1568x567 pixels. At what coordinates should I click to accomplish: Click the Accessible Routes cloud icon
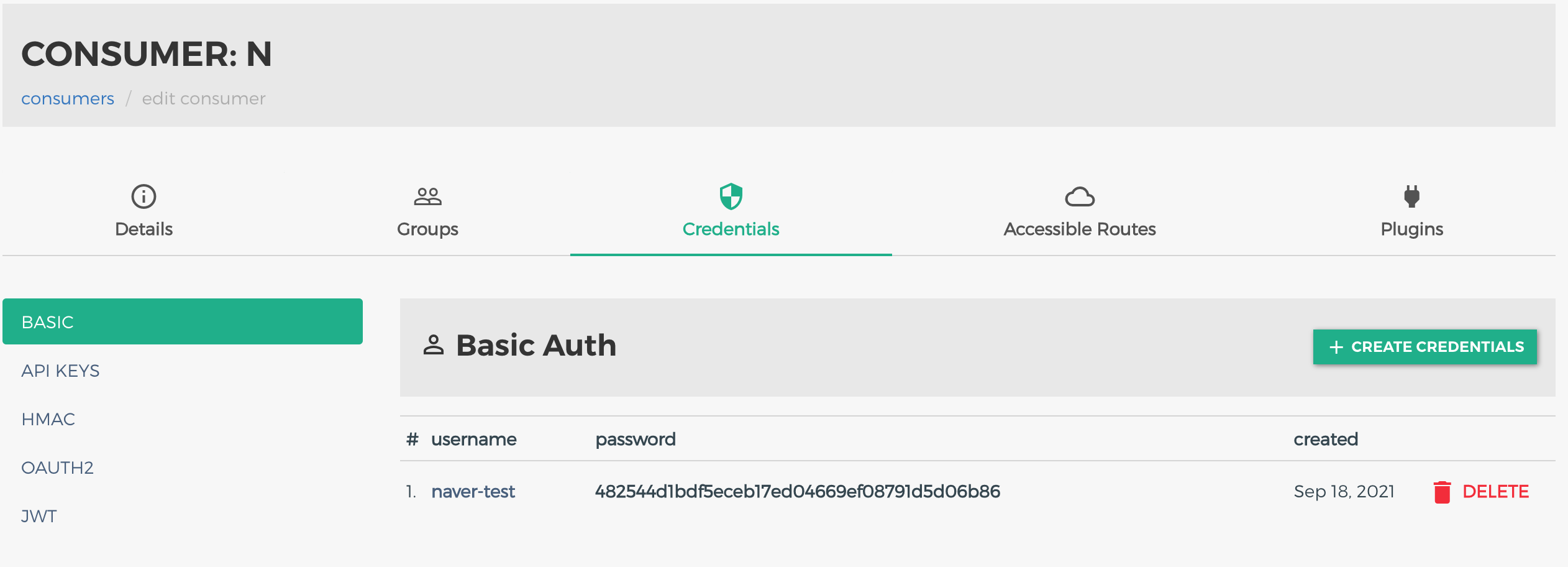tap(1080, 197)
